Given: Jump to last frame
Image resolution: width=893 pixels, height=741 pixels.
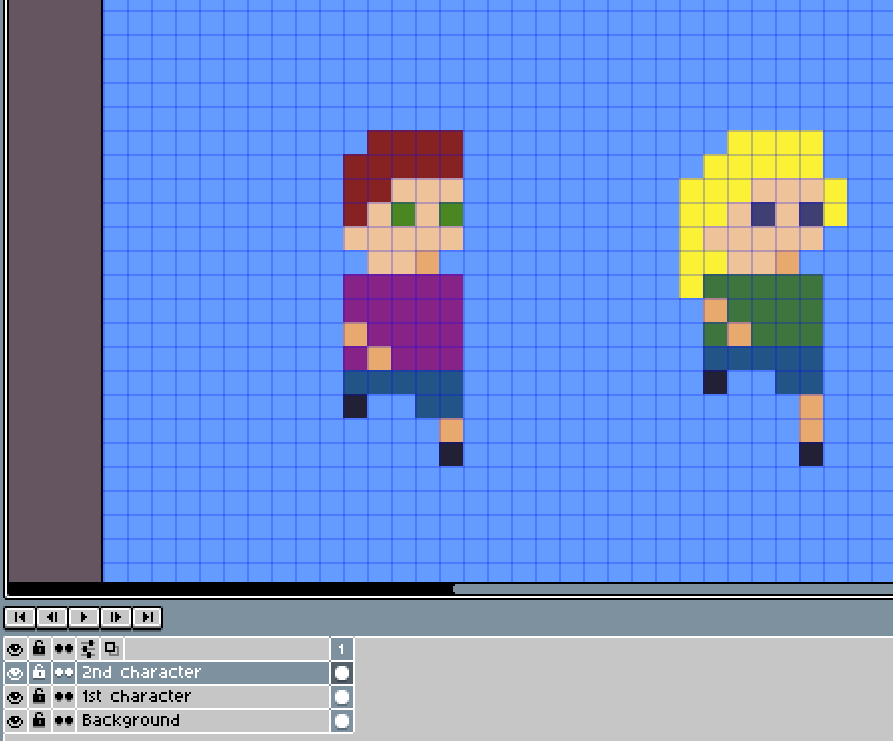Looking at the screenshot, I should [x=148, y=617].
